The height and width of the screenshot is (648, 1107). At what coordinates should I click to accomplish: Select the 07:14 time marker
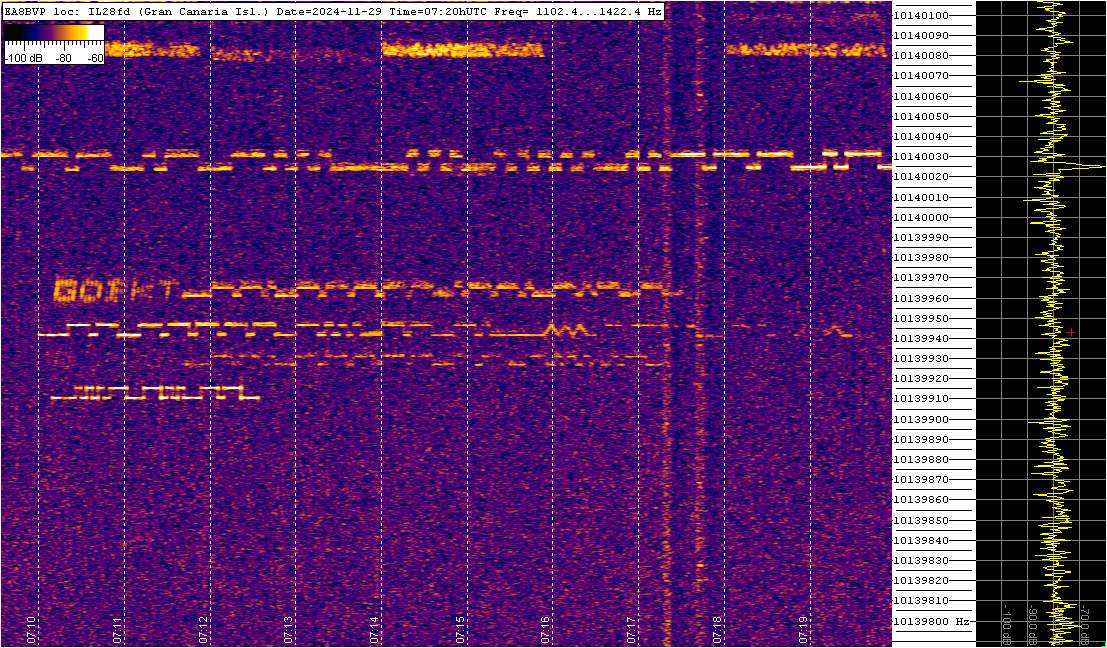point(375,629)
